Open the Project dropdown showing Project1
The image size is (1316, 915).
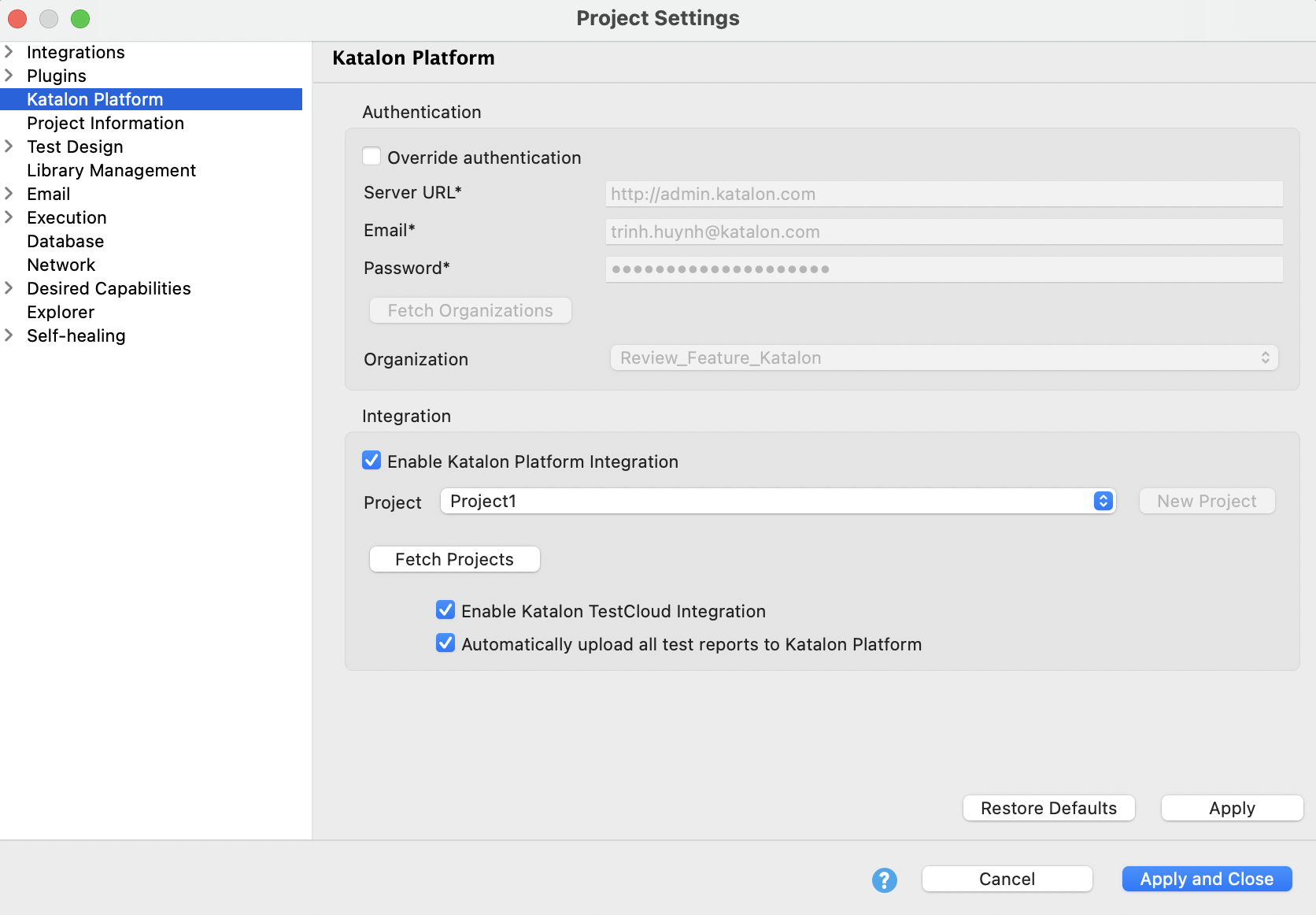(x=778, y=501)
